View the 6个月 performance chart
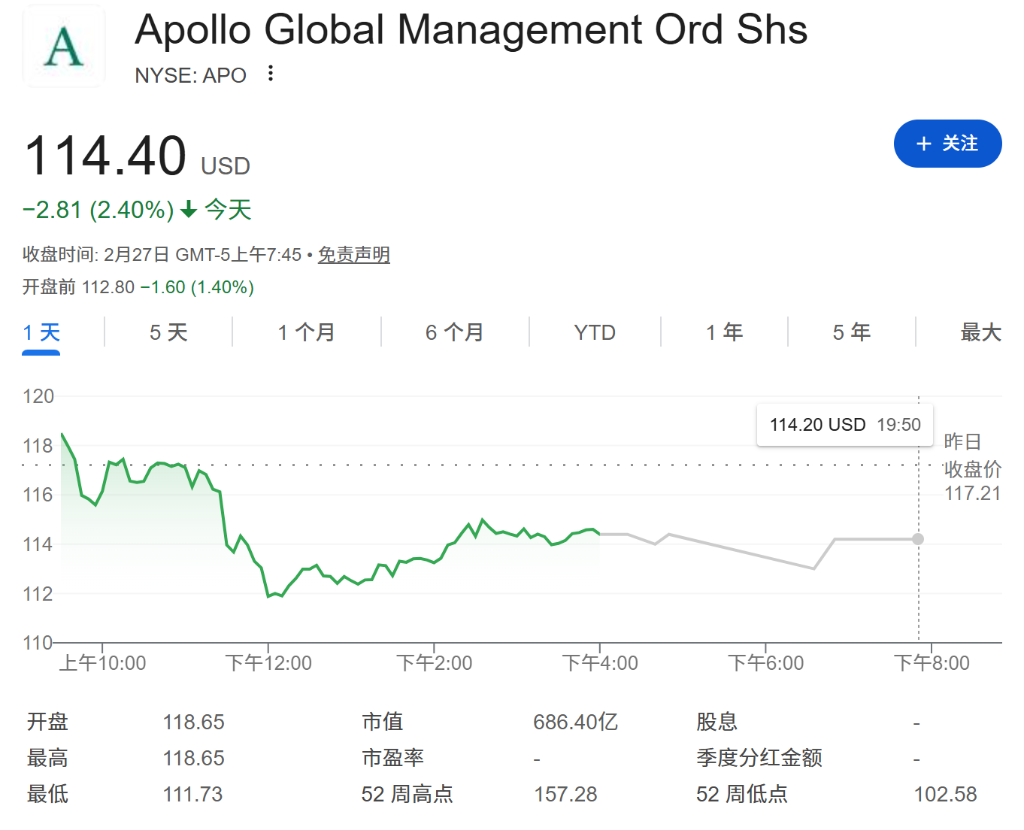The height and width of the screenshot is (830, 1024). point(453,331)
